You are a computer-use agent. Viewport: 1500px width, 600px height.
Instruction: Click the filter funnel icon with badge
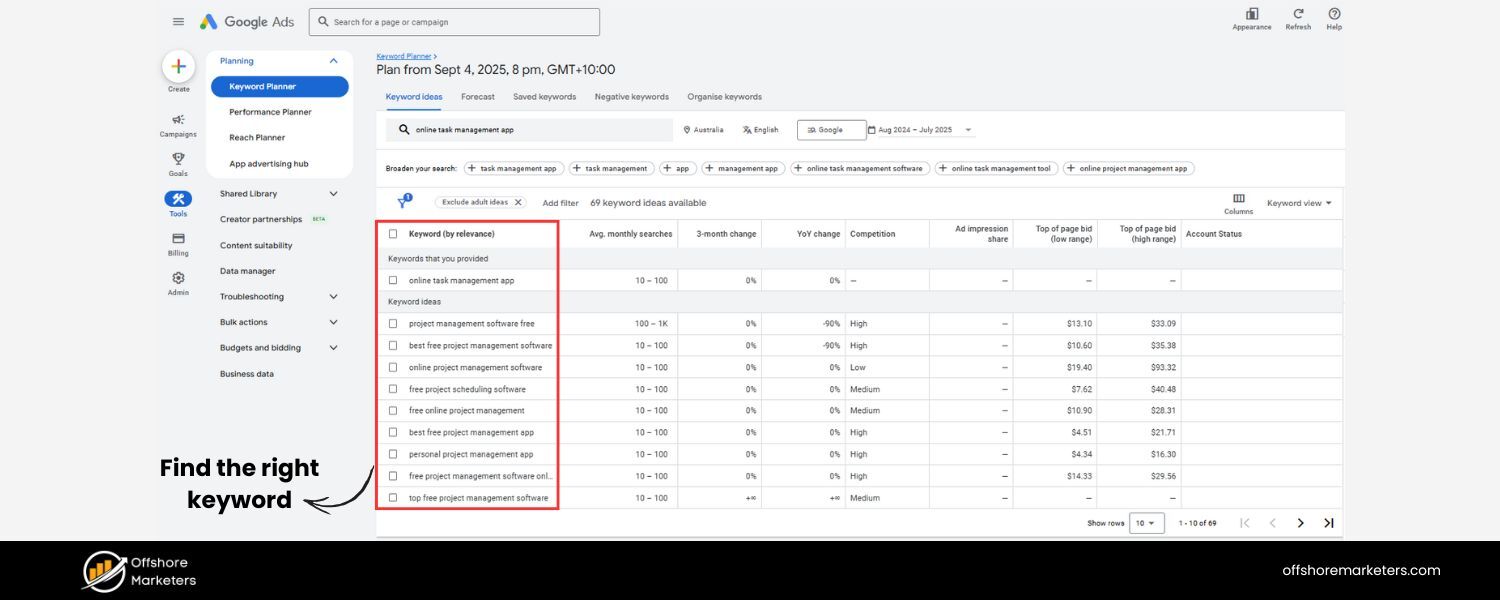pyautogui.click(x=403, y=201)
